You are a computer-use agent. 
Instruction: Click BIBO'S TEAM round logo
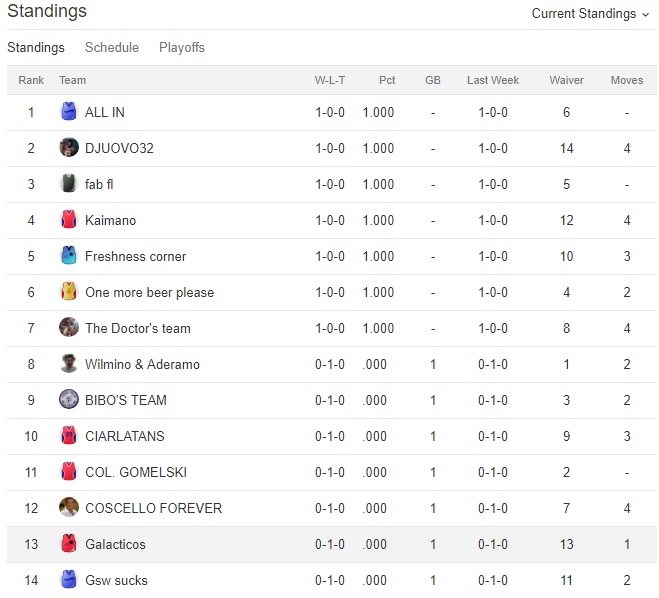(69, 400)
